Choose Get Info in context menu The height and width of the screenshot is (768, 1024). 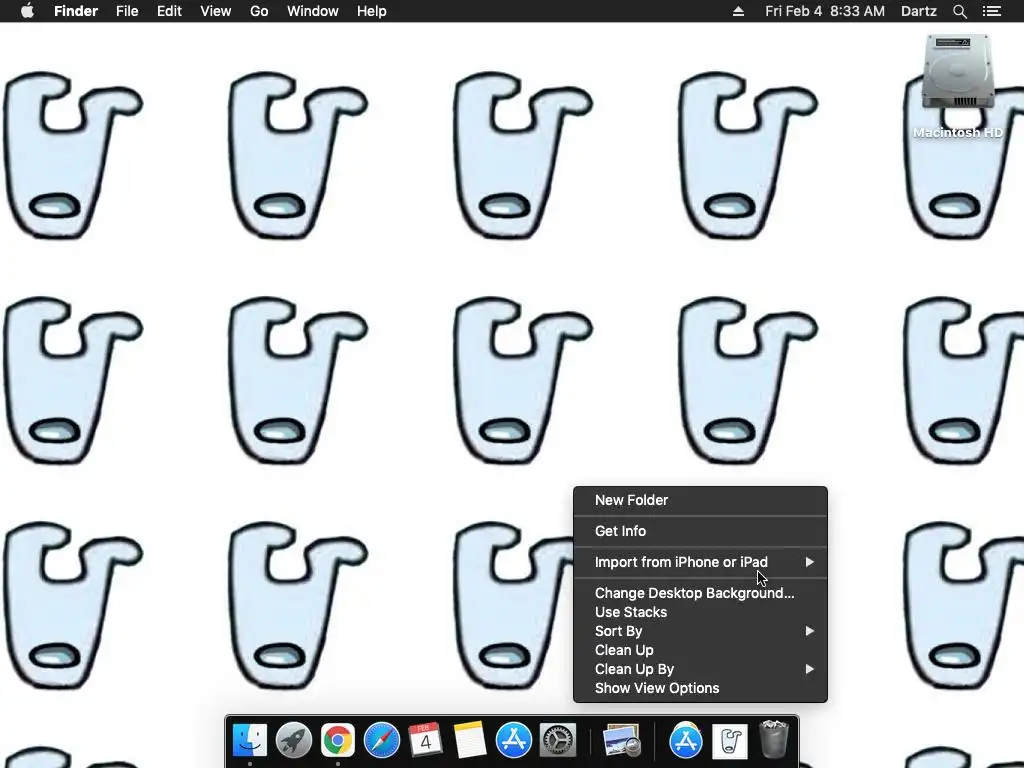[x=700, y=531]
